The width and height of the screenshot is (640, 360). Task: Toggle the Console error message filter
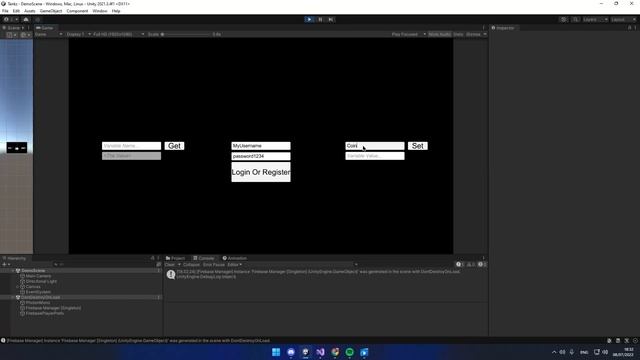tap(482, 264)
